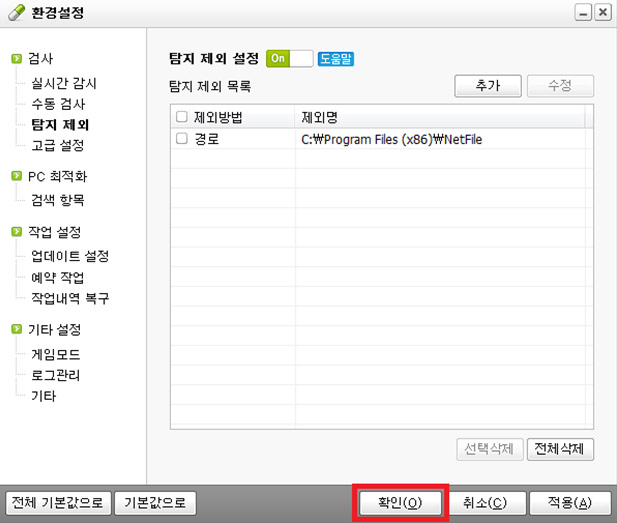
Task: Select 검색 항목 under PC 최적화
Action: 58,200
